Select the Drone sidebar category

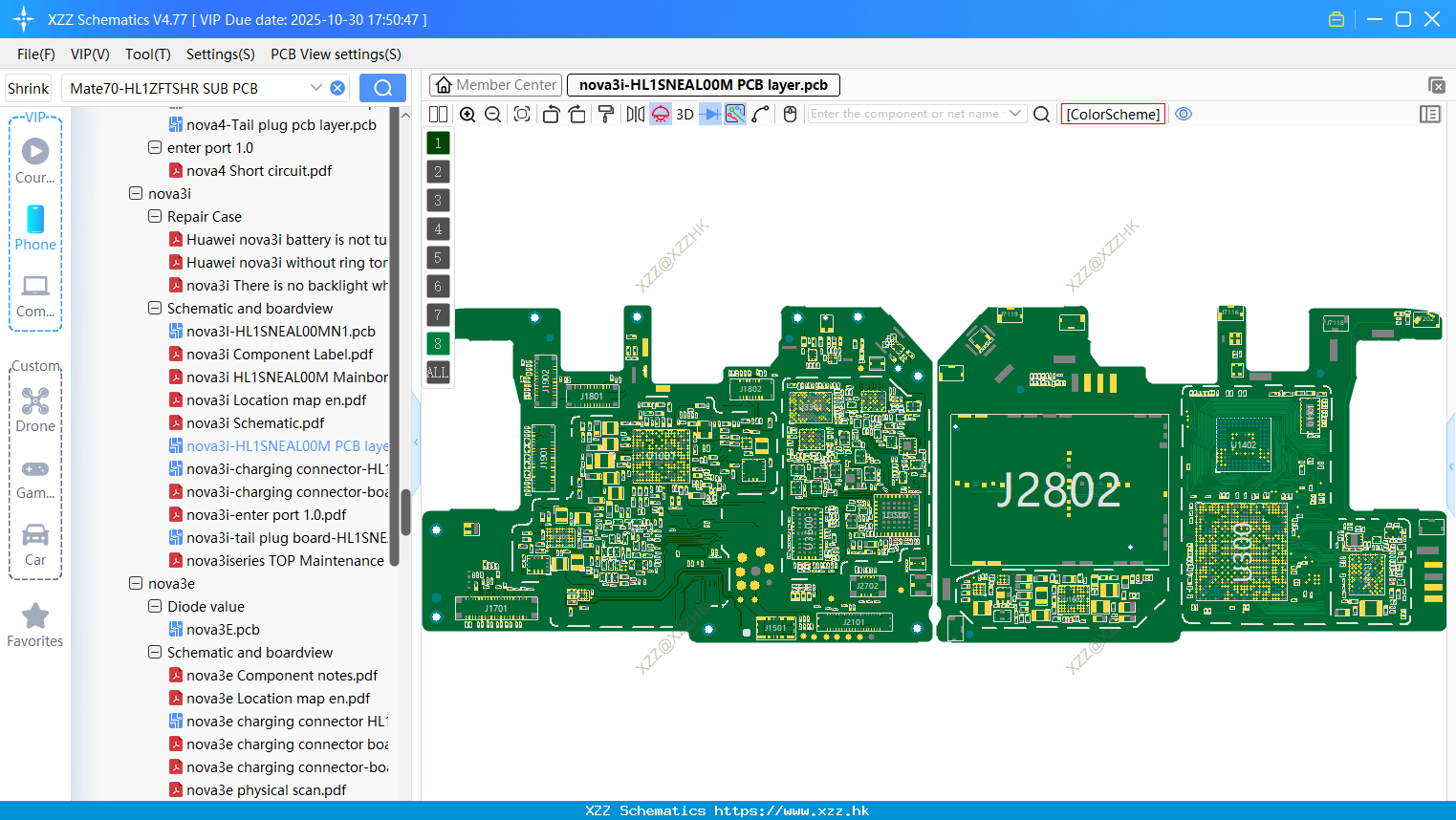35,410
